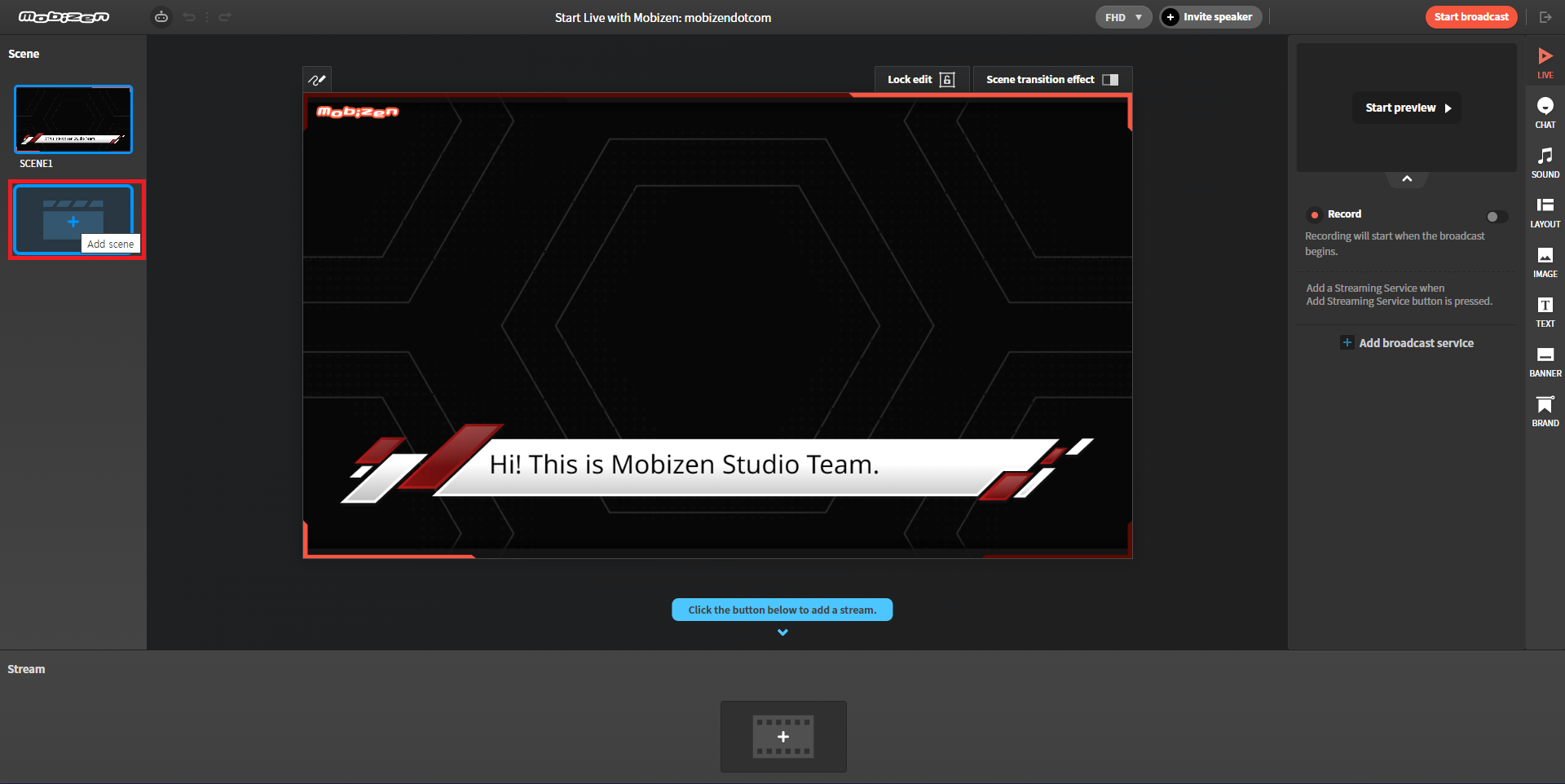Select the Hi! This is Mobizen Studio Team banner
The image size is (1565, 784).
pyautogui.click(x=717, y=464)
